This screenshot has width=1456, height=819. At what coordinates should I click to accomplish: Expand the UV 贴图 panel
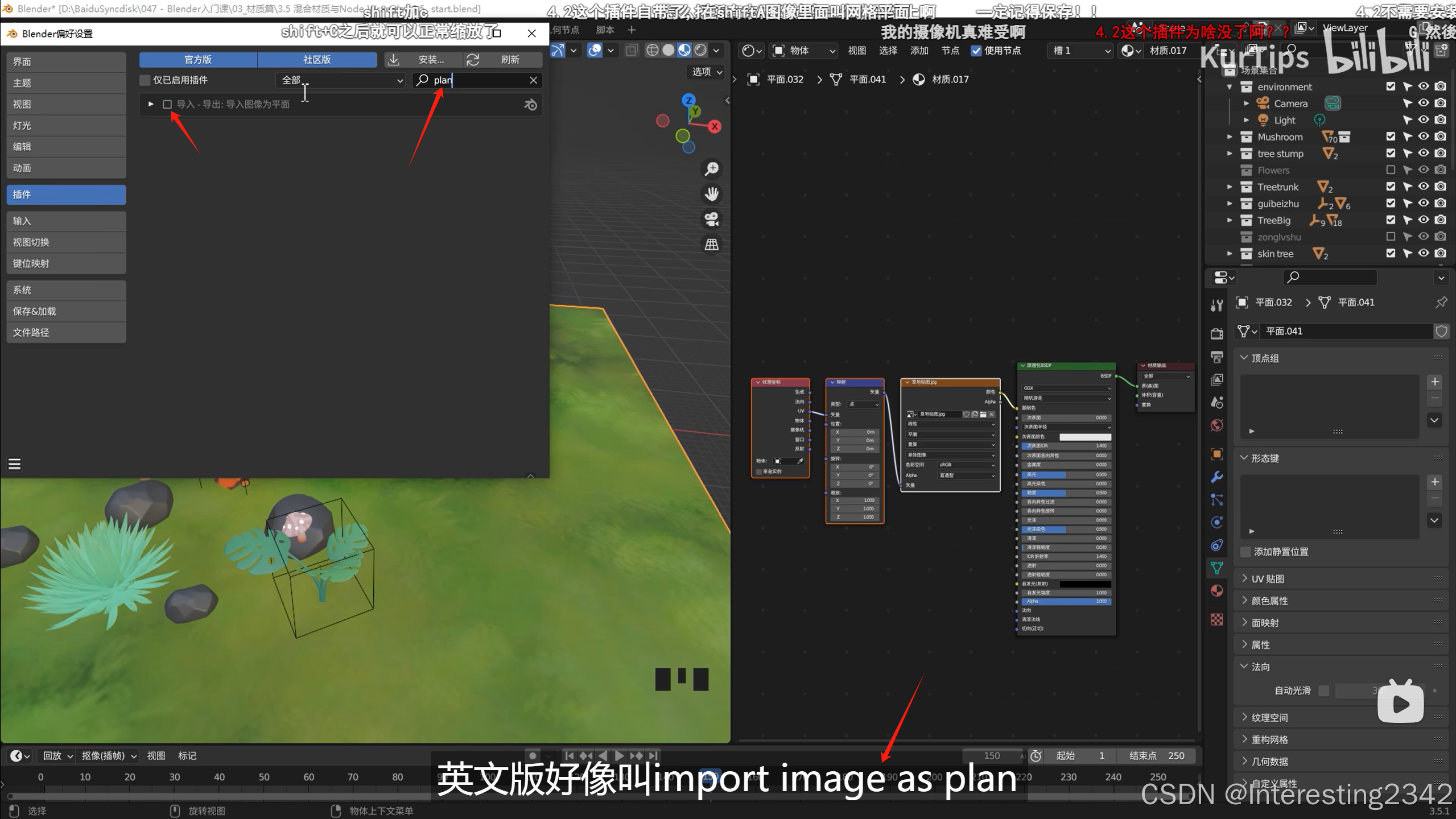(1268, 578)
